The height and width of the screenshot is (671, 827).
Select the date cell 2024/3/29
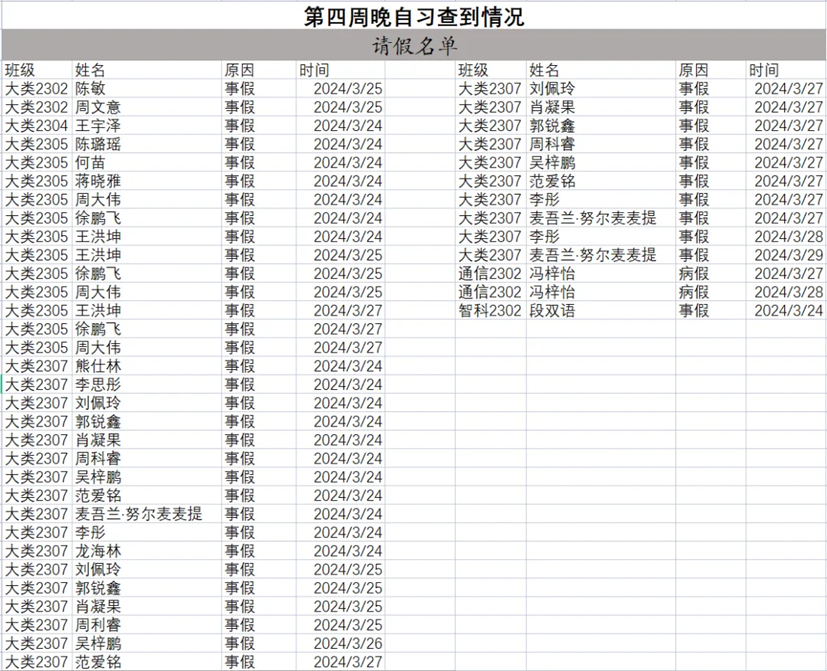tap(788, 255)
